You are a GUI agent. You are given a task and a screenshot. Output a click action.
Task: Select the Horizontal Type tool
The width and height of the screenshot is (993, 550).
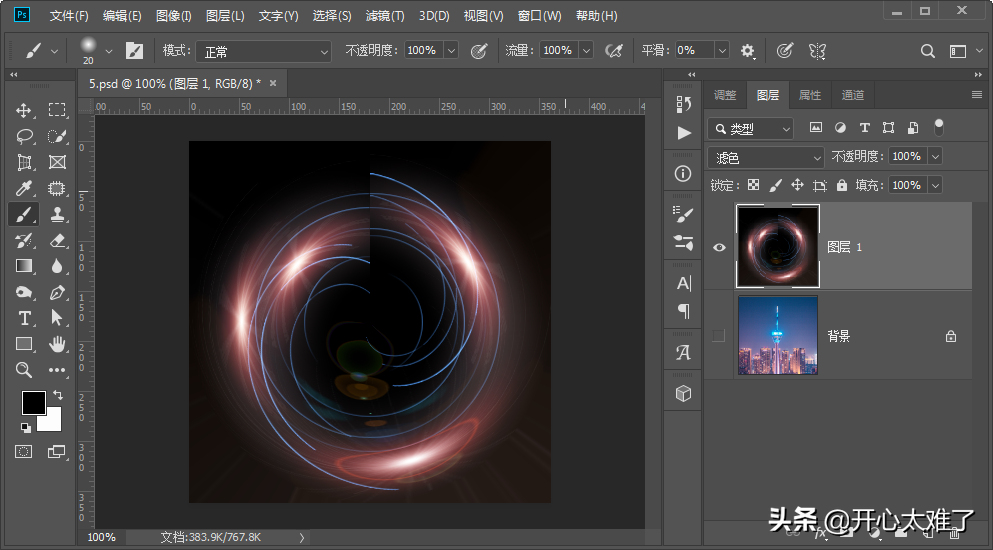coord(24,318)
